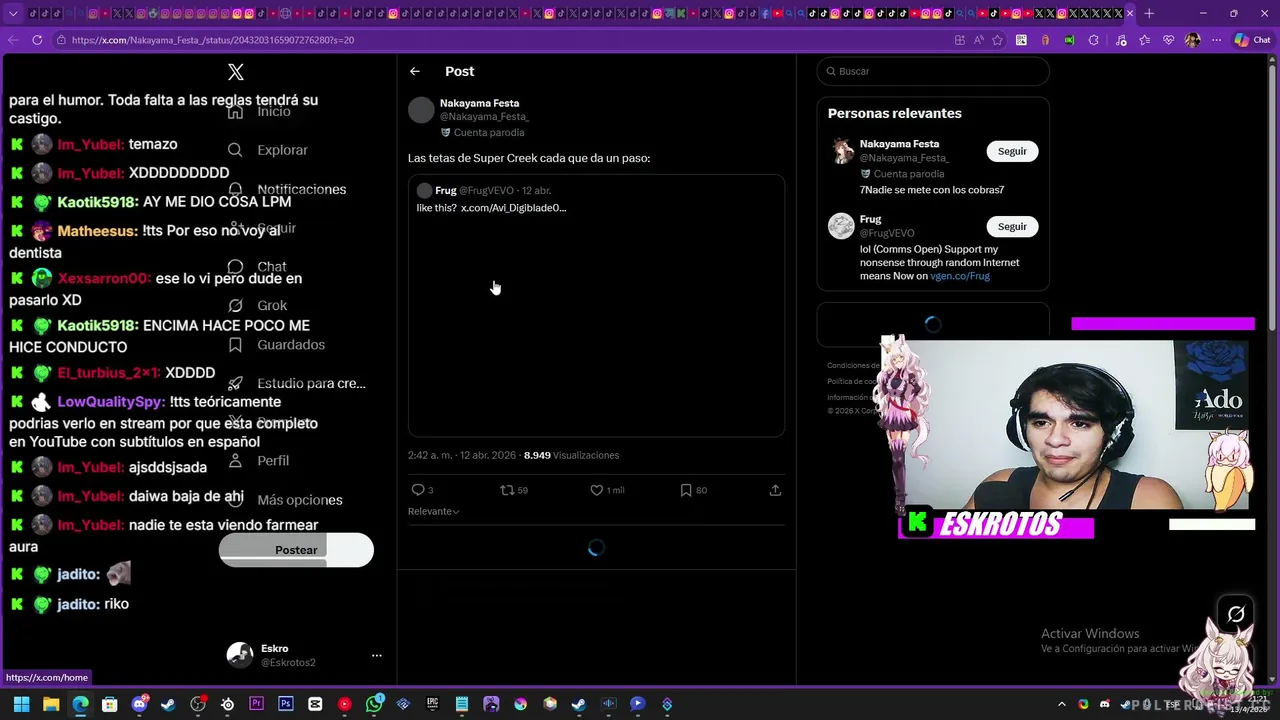Open Estudio para creadores sidebar item

(x=296, y=383)
